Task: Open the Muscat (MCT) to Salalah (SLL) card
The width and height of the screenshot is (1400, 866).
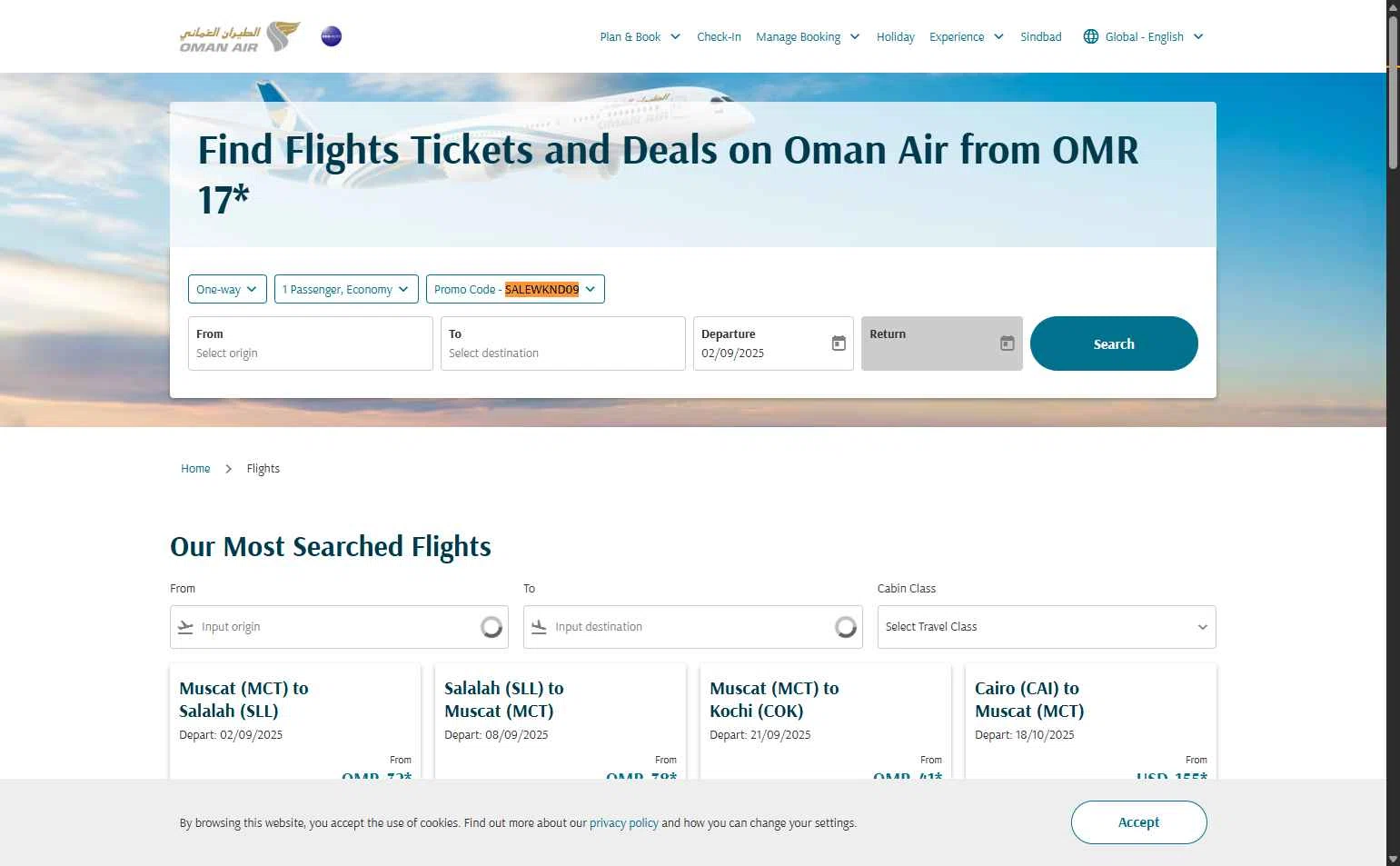Action: click(x=295, y=722)
